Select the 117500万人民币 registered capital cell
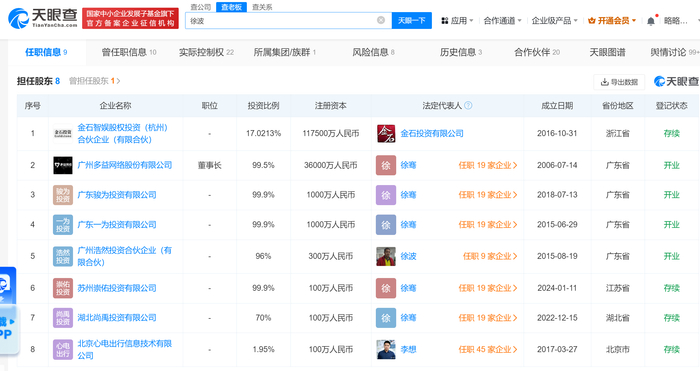This screenshot has height=371, width=700. pyautogui.click(x=331, y=133)
